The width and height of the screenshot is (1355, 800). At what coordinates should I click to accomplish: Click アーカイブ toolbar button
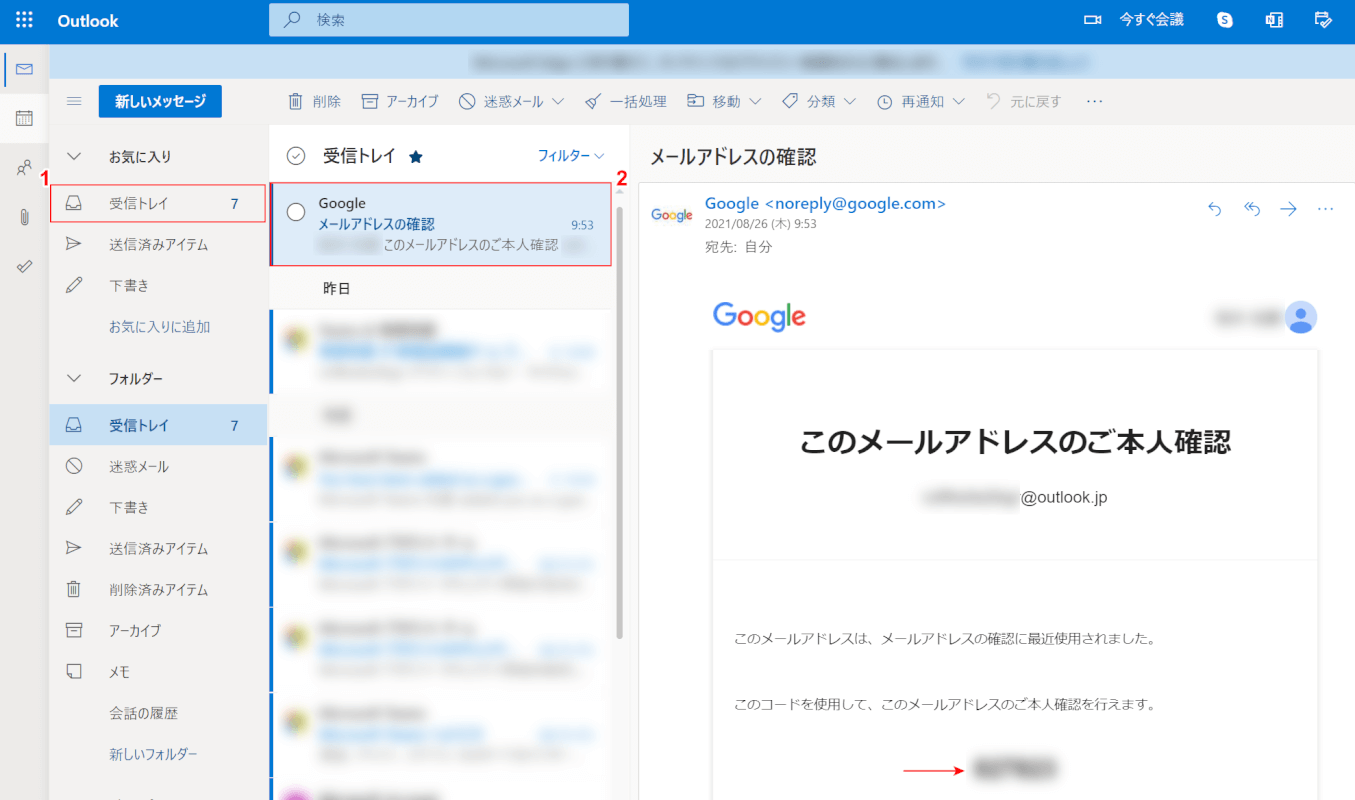coord(400,101)
